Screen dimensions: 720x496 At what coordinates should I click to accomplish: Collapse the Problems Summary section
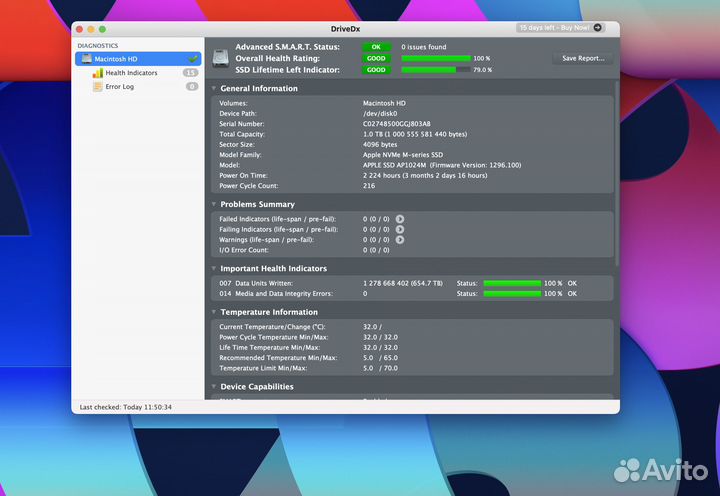[214, 204]
